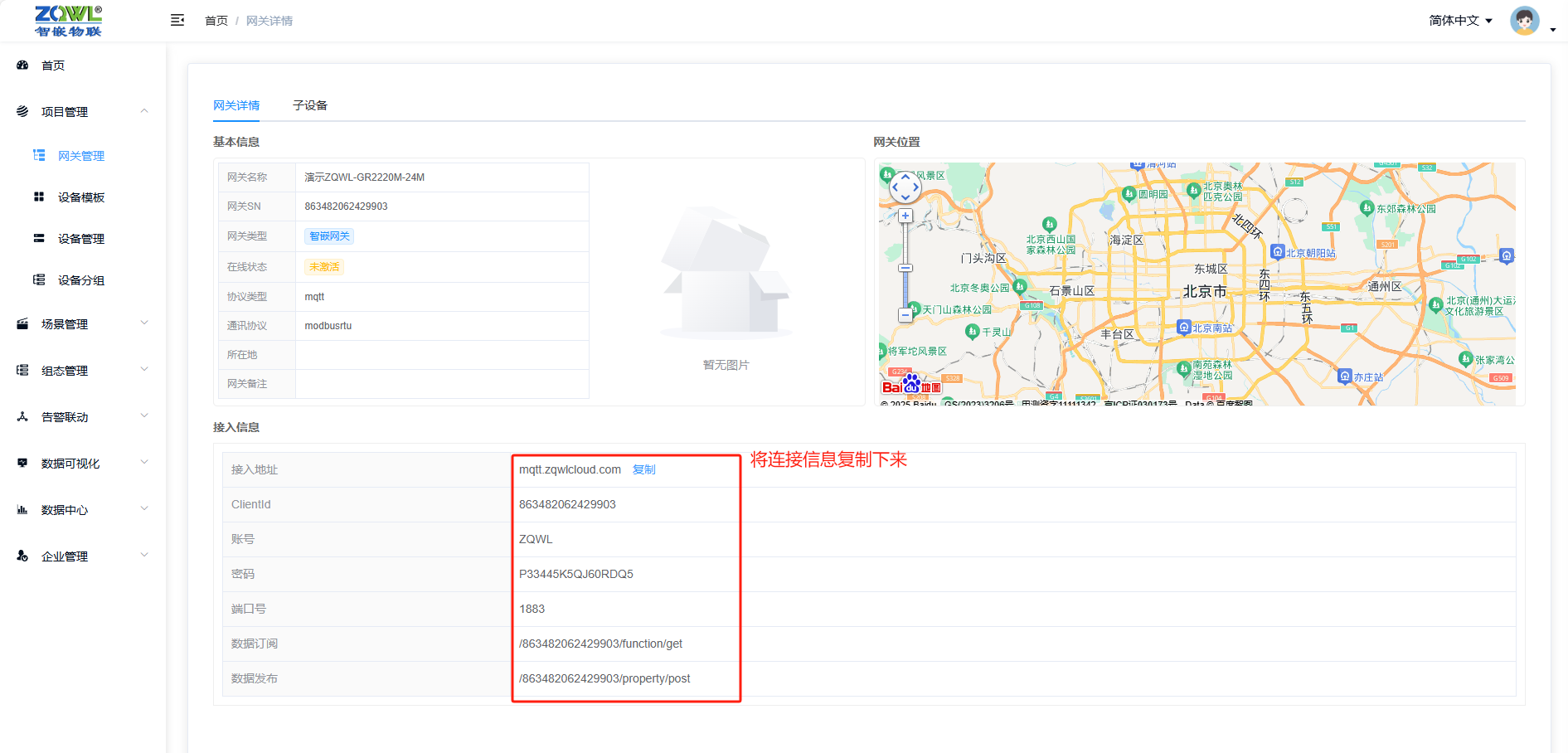Image resolution: width=1568 pixels, height=753 pixels.
Task: Select the address mqtt.zqwlcloud.com
Action: [x=570, y=469]
